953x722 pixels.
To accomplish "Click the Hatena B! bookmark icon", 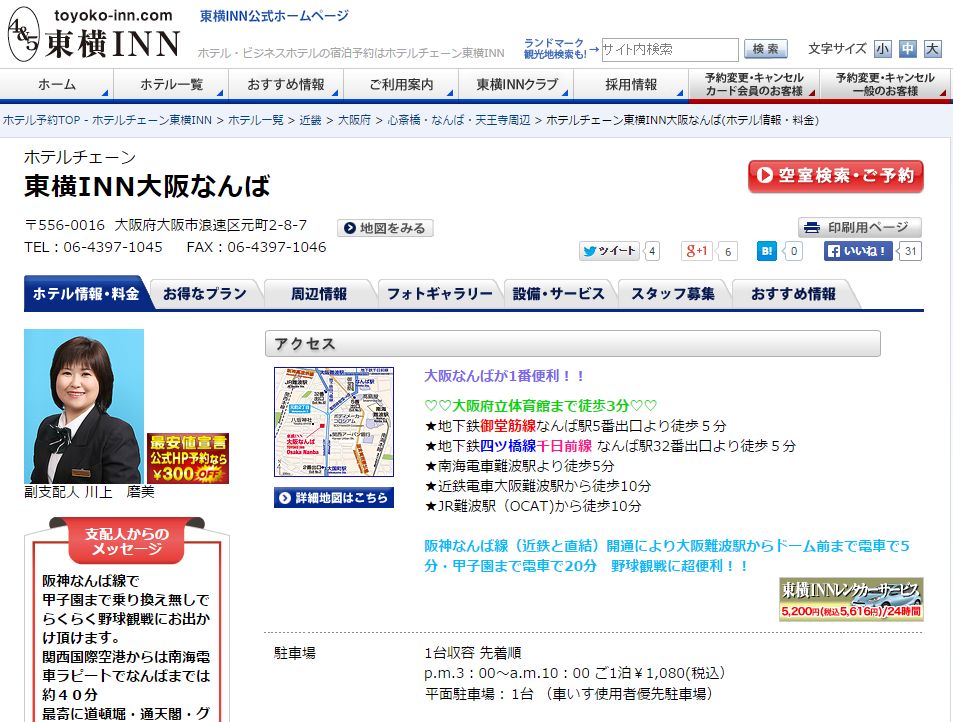I will pyautogui.click(x=766, y=250).
